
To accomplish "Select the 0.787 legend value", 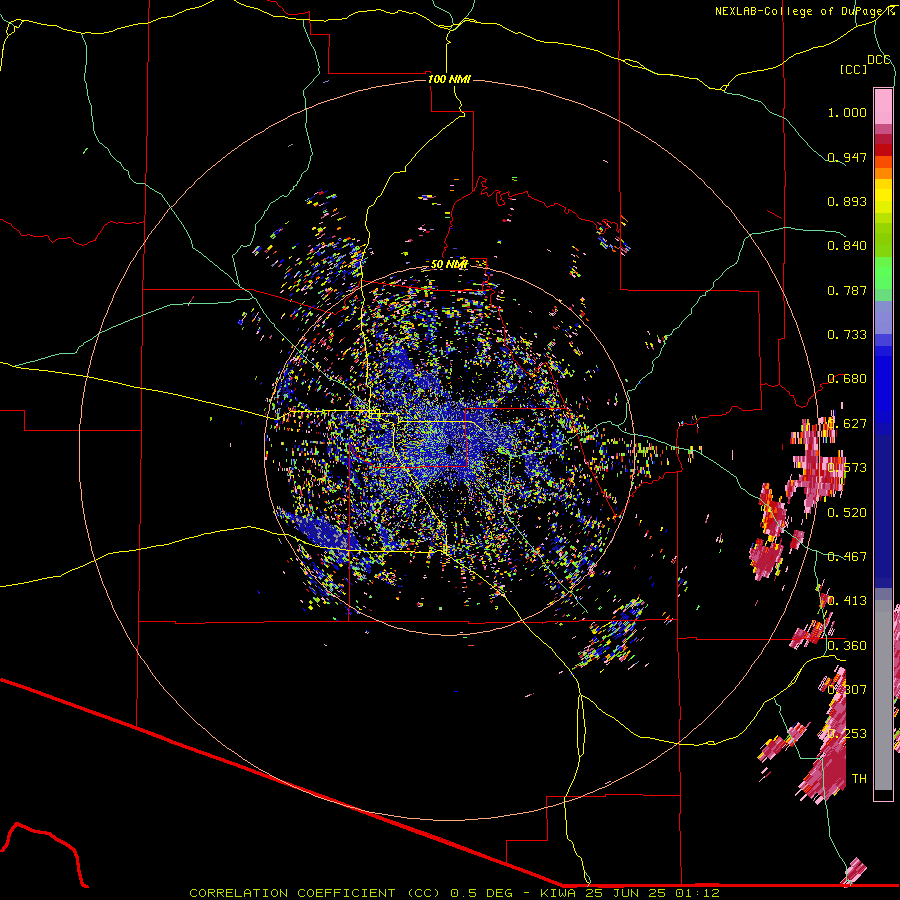I will click(847, 290).
